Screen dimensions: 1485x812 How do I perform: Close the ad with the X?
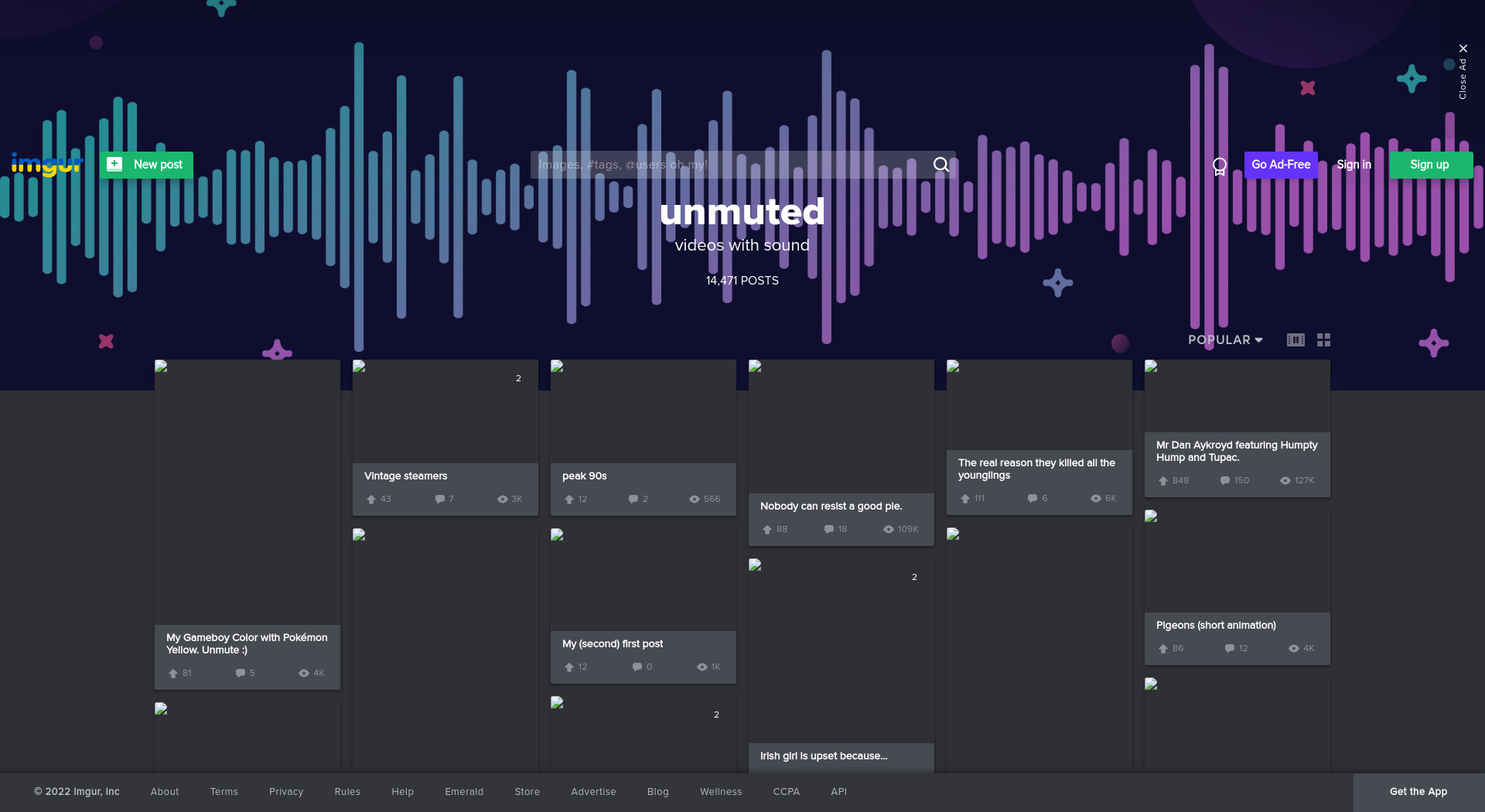point(1463,49)
